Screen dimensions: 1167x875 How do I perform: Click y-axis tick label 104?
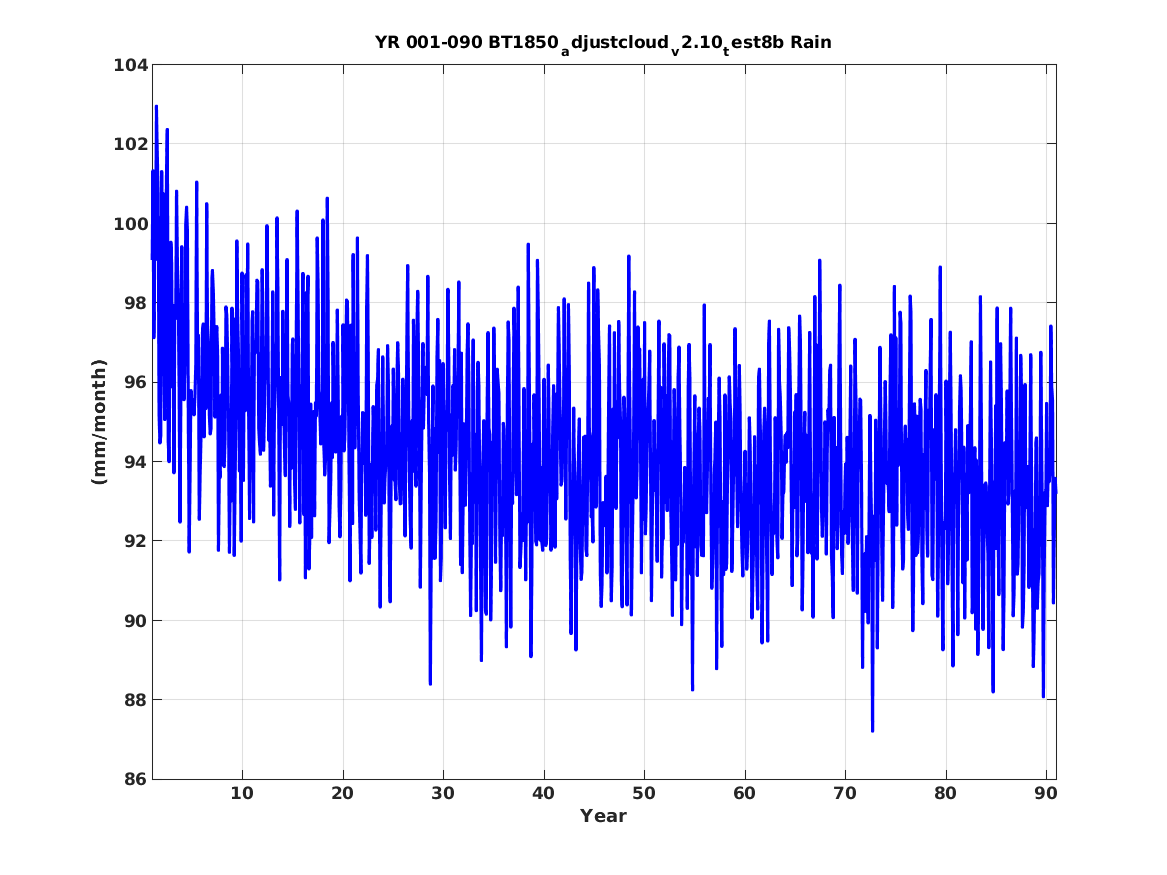130,65
